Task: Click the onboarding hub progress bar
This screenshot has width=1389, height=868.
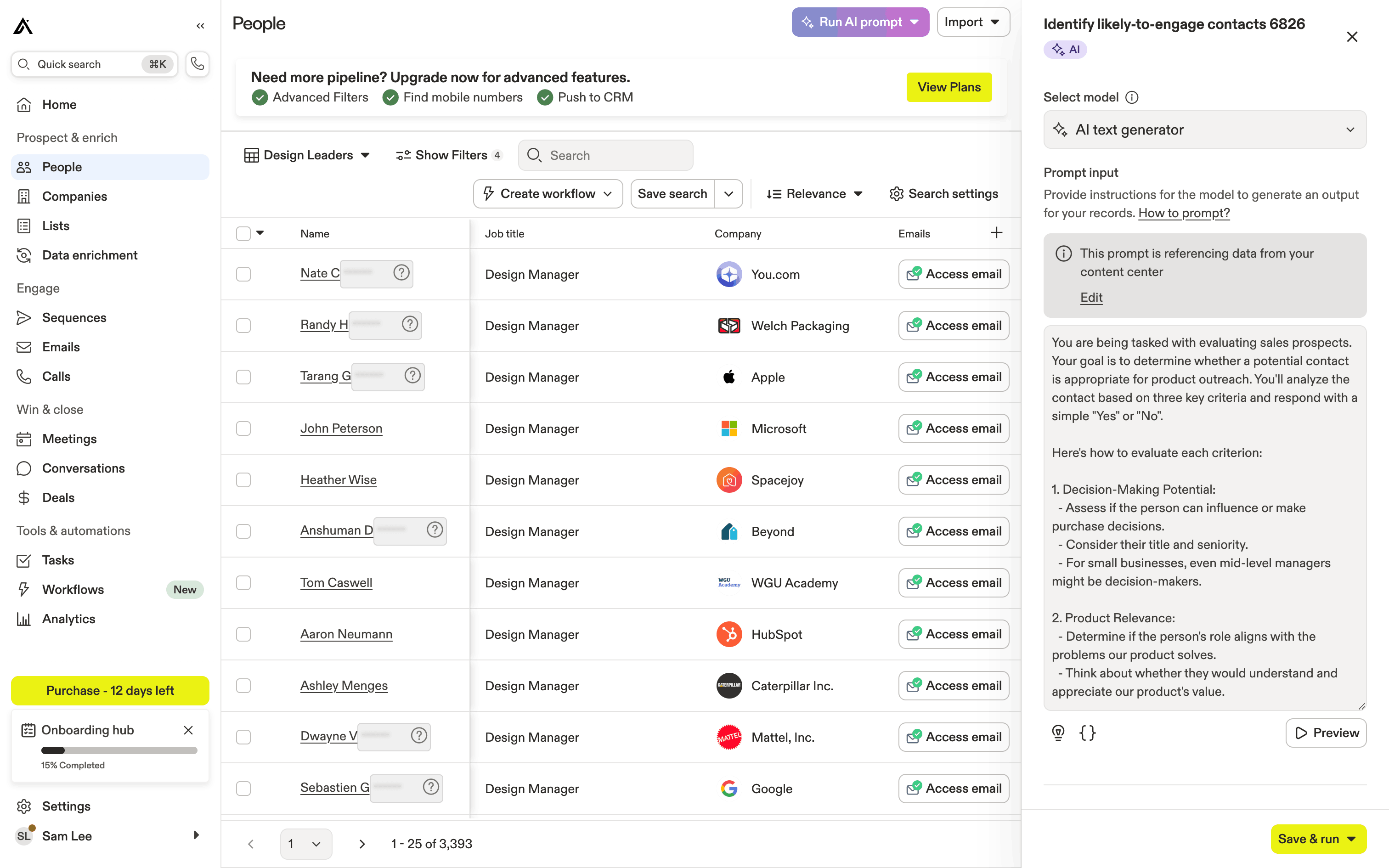Action: pos(119,750)
